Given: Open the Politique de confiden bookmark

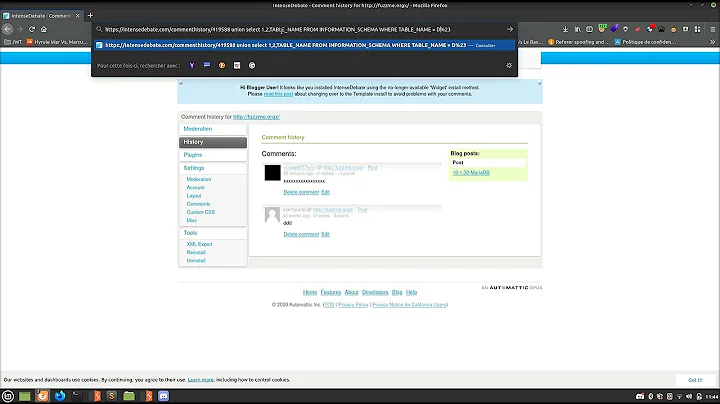Looking at the screenshot, I should (x=646, y=42).
